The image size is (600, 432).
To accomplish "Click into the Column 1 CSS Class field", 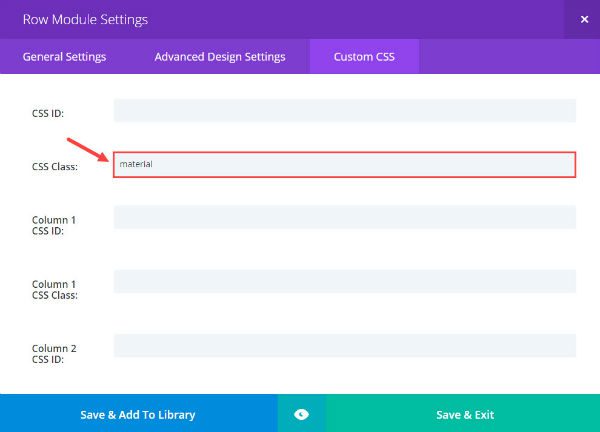I will (x=344, y=281).
